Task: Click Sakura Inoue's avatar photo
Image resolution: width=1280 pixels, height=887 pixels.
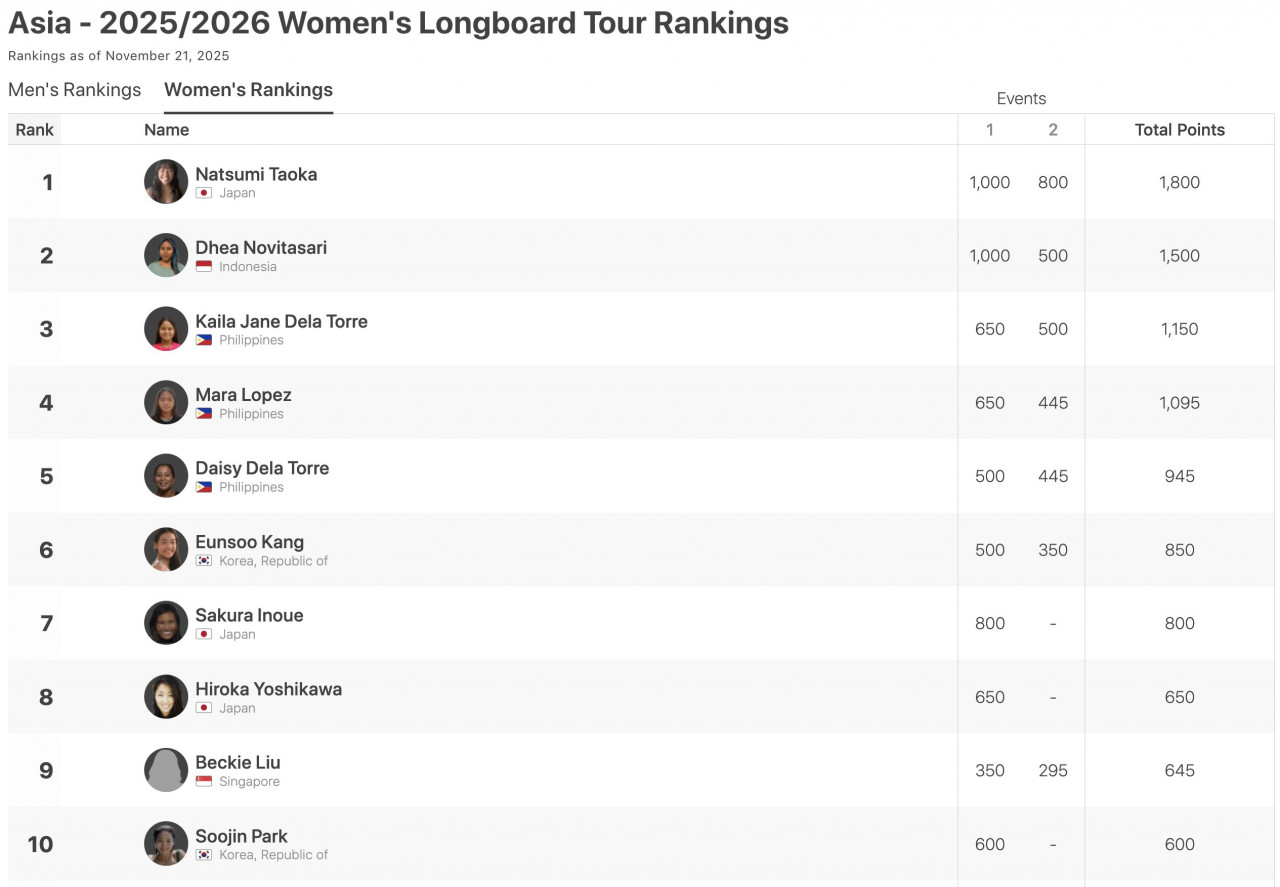Action: [166, 623]
